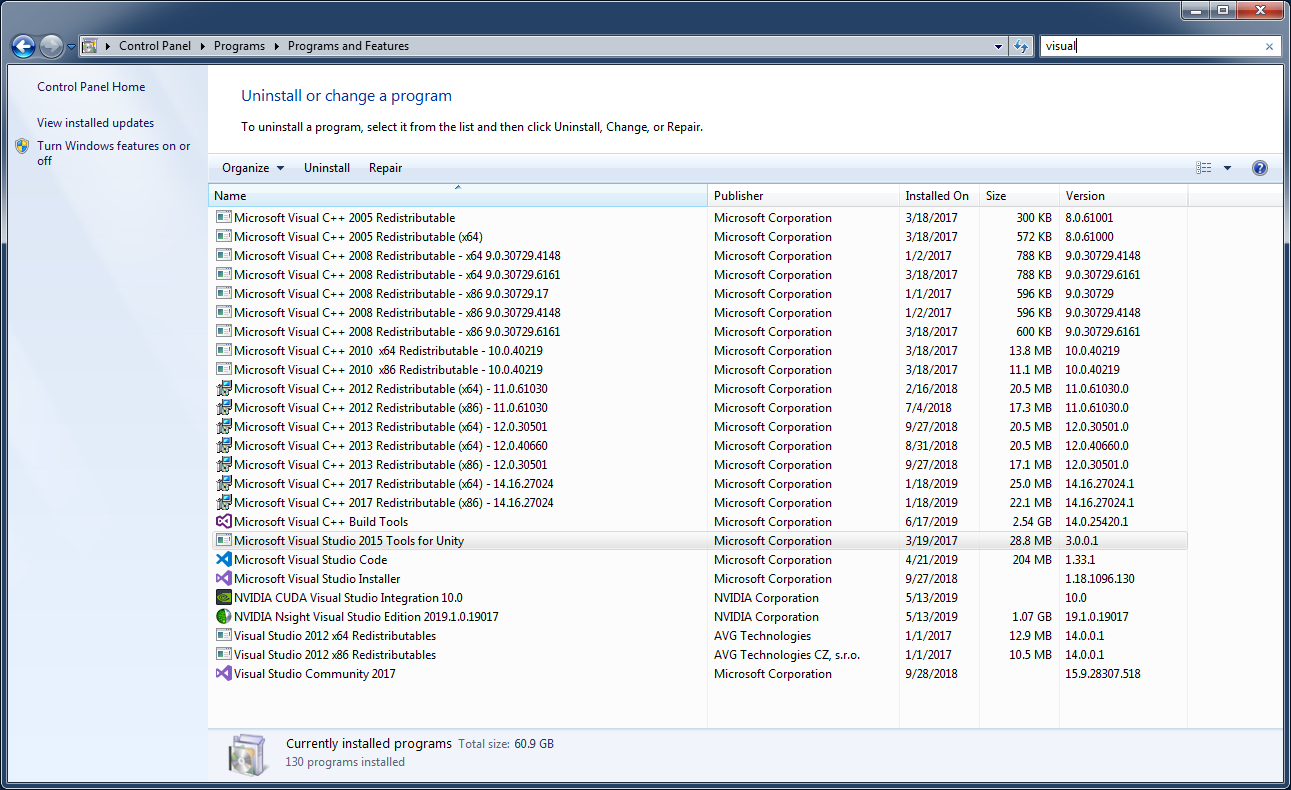The height and width of the screenshot is (790, 1291).
Task: Uninstall the selected program
Action: tap(326, 167)
